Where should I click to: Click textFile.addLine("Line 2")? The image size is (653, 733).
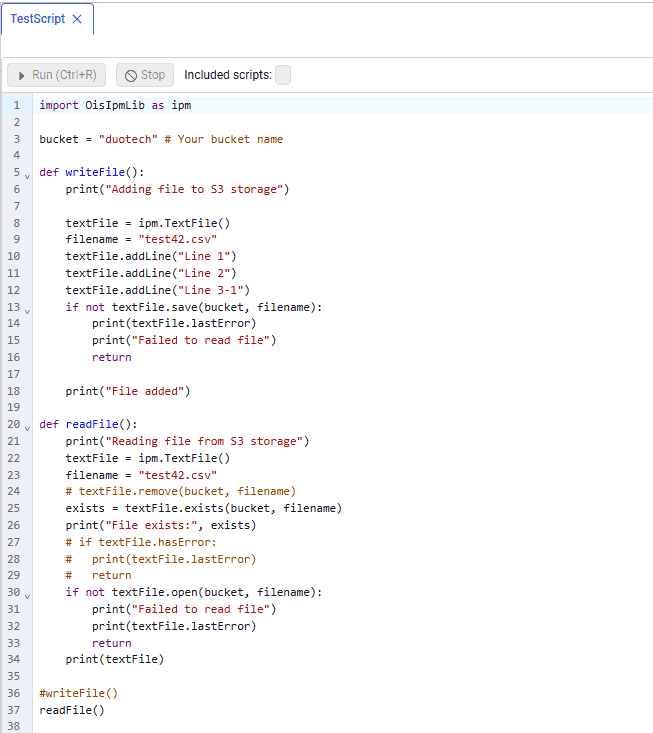(151, 273)
